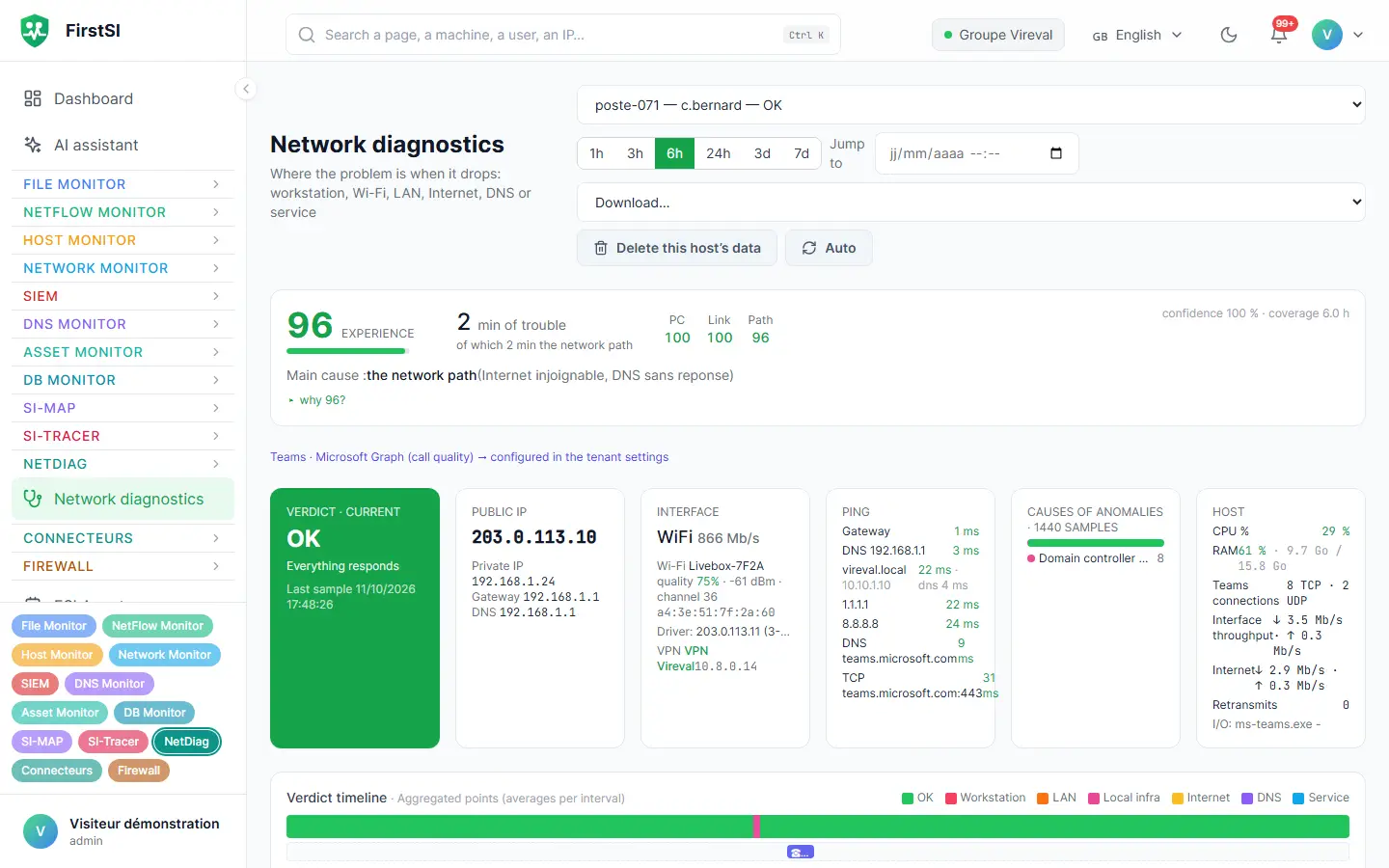Focus the search page or machine field
The height and width of the screenshot is (868, 1389).
(x=563, y=35)
